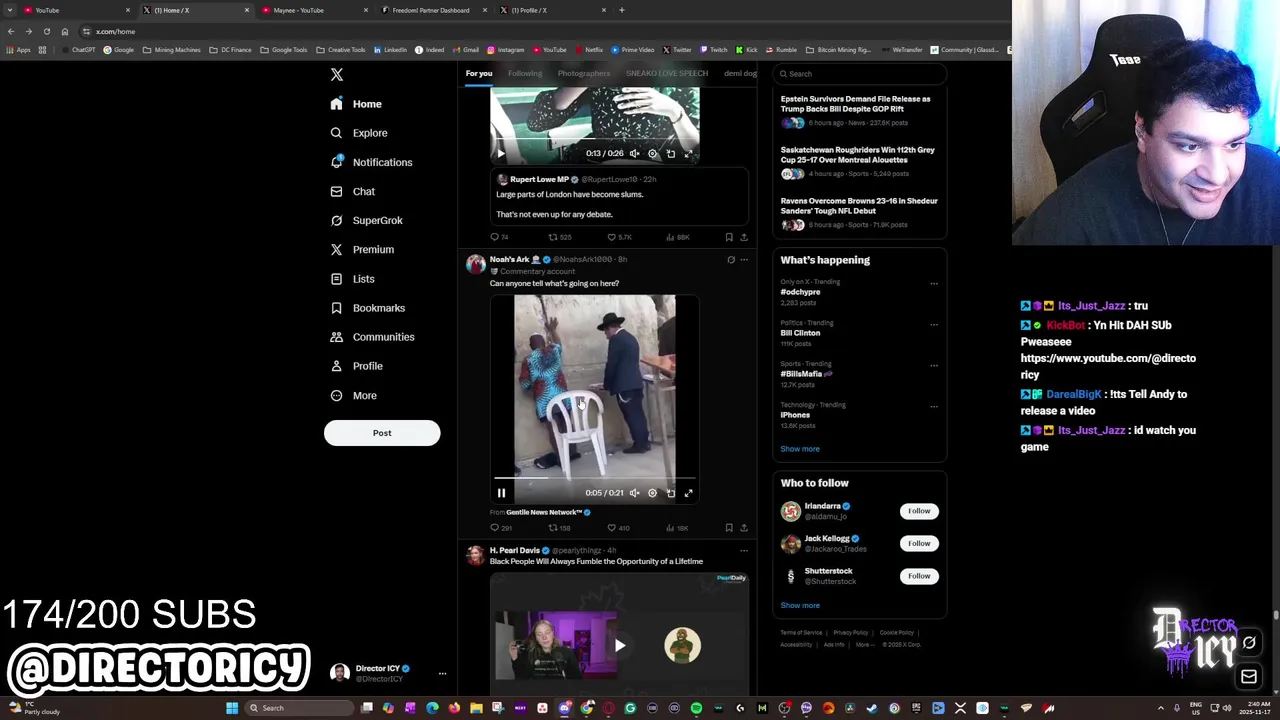This screenshot has height=720, width=1280.
Task: Open the X logo home icon
Action: (337, 75)
